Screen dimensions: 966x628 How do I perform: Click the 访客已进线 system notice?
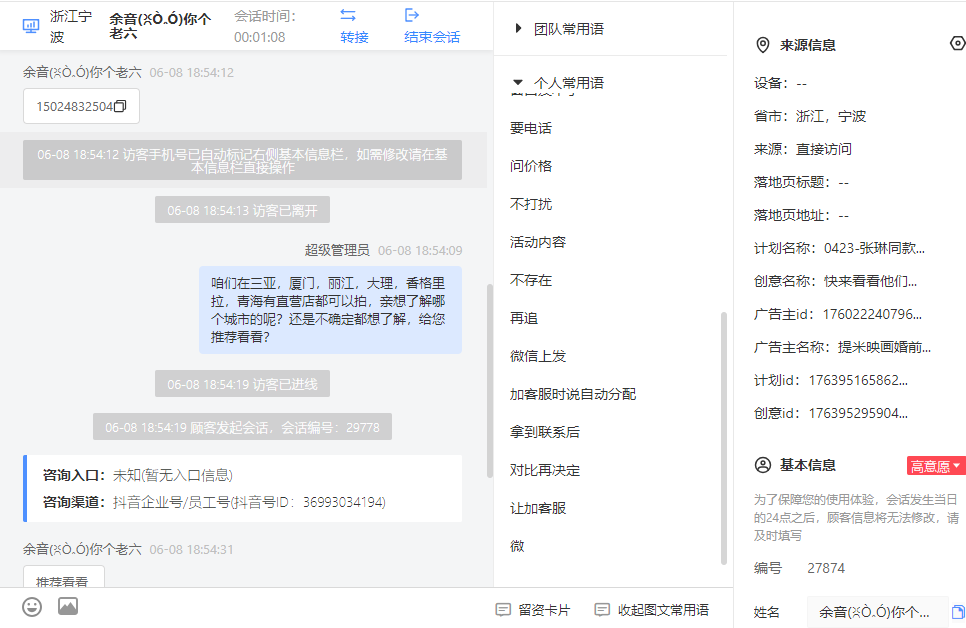[242, 384]
